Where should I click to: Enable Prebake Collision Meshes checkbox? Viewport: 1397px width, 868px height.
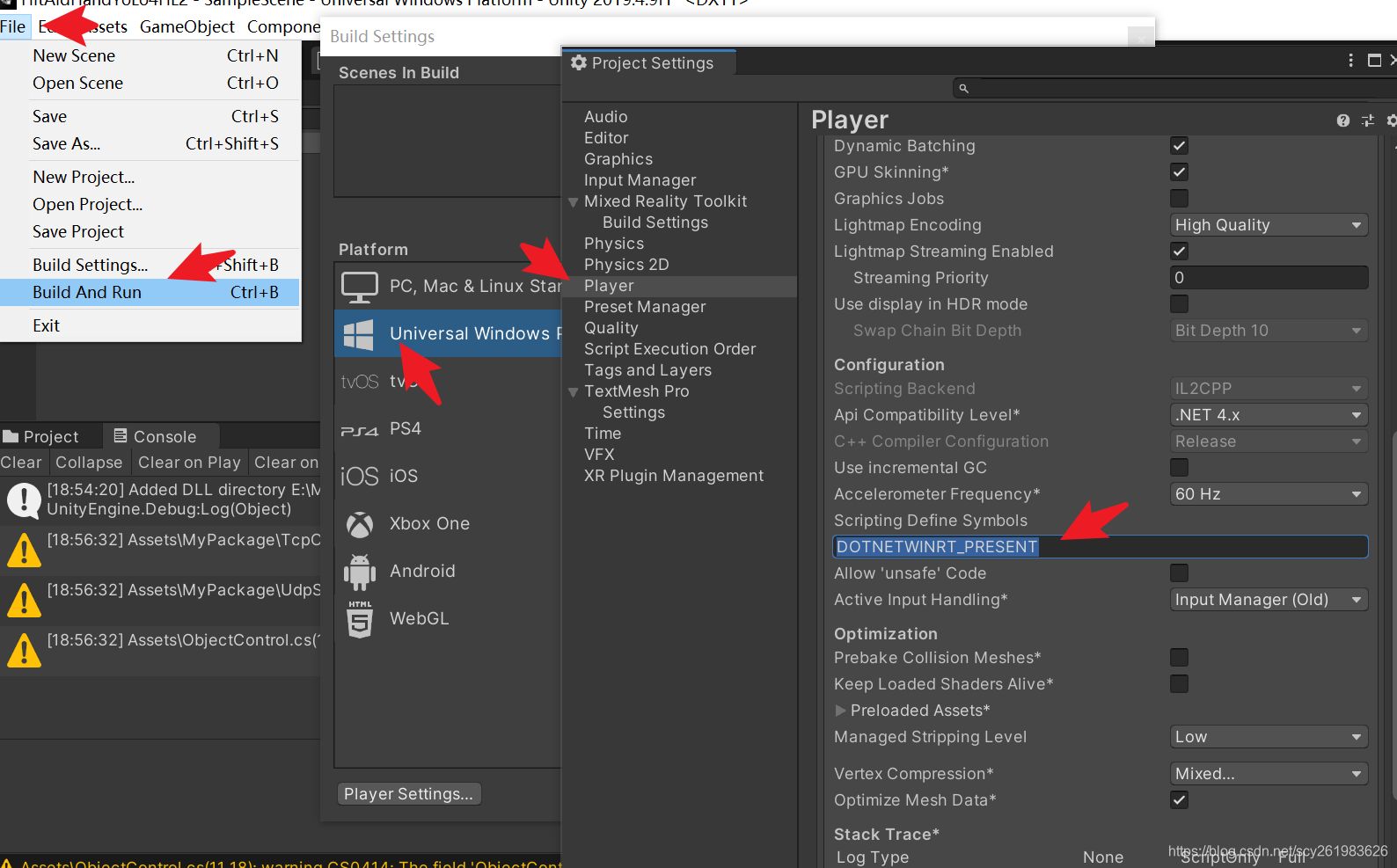point(1179,658)
